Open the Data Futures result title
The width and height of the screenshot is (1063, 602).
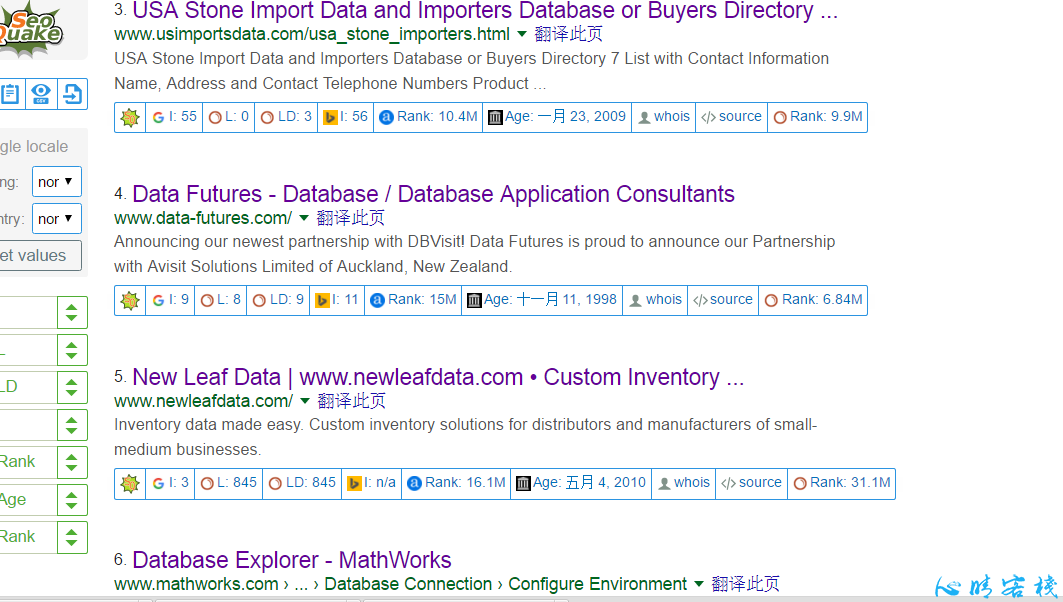point(433,194)
